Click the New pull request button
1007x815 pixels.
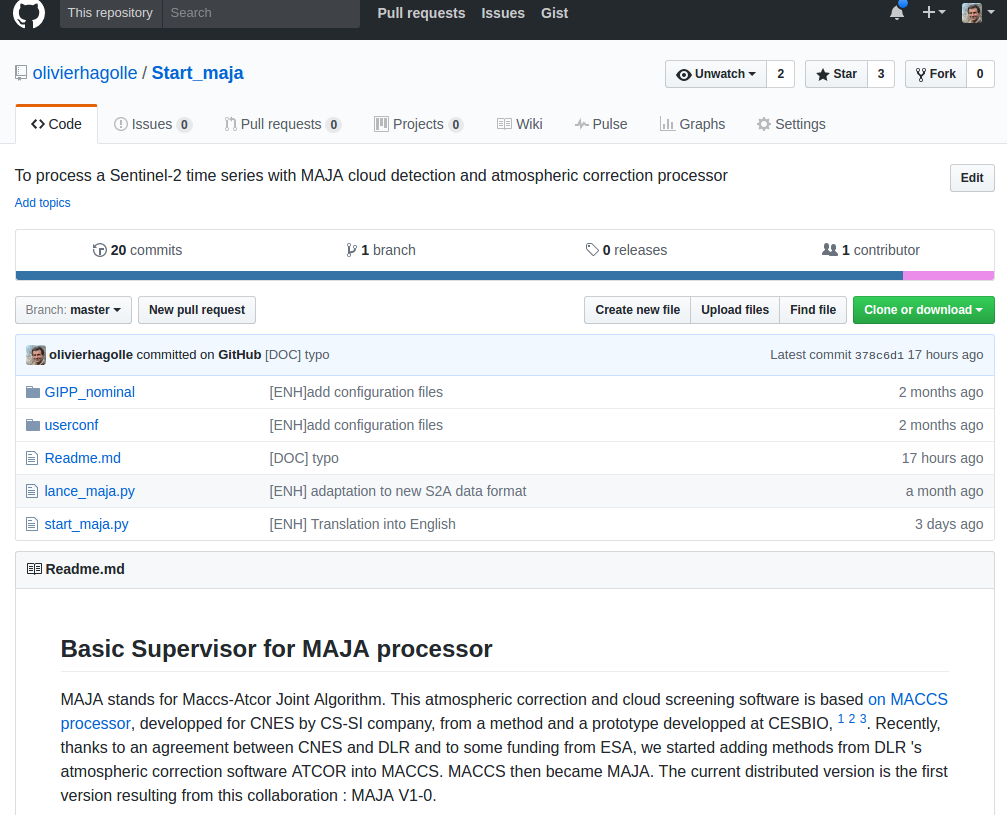(x=197, y=310)
